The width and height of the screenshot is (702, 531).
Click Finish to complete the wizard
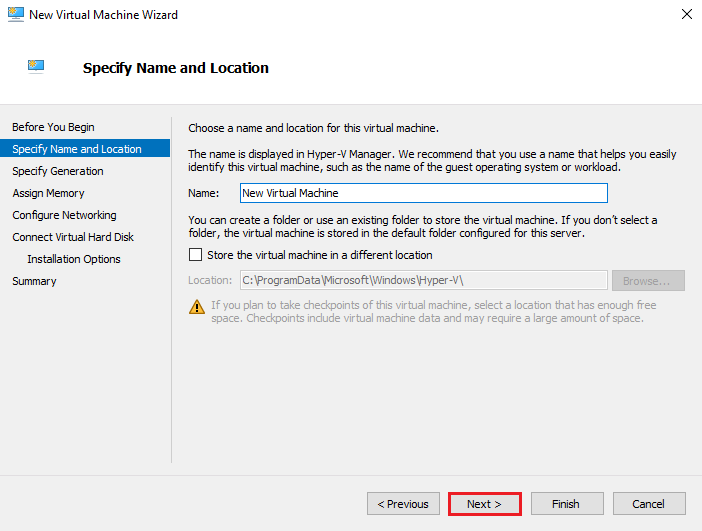click(x=567, y=504)
